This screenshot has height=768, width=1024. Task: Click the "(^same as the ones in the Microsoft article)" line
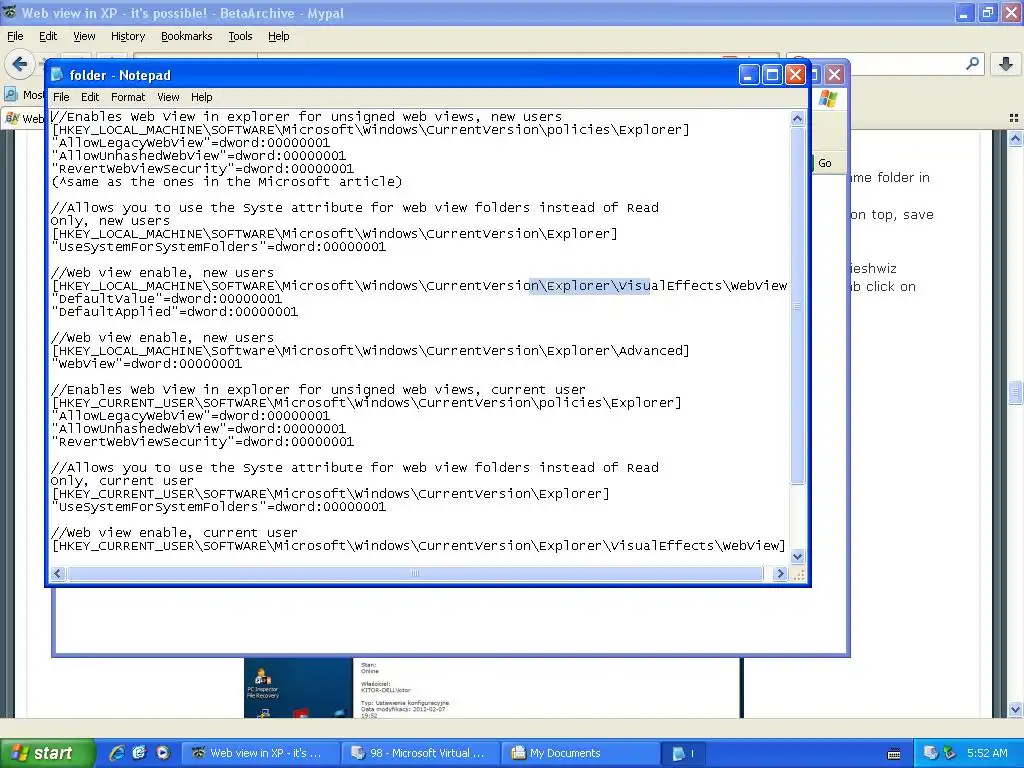coord(227,182)
